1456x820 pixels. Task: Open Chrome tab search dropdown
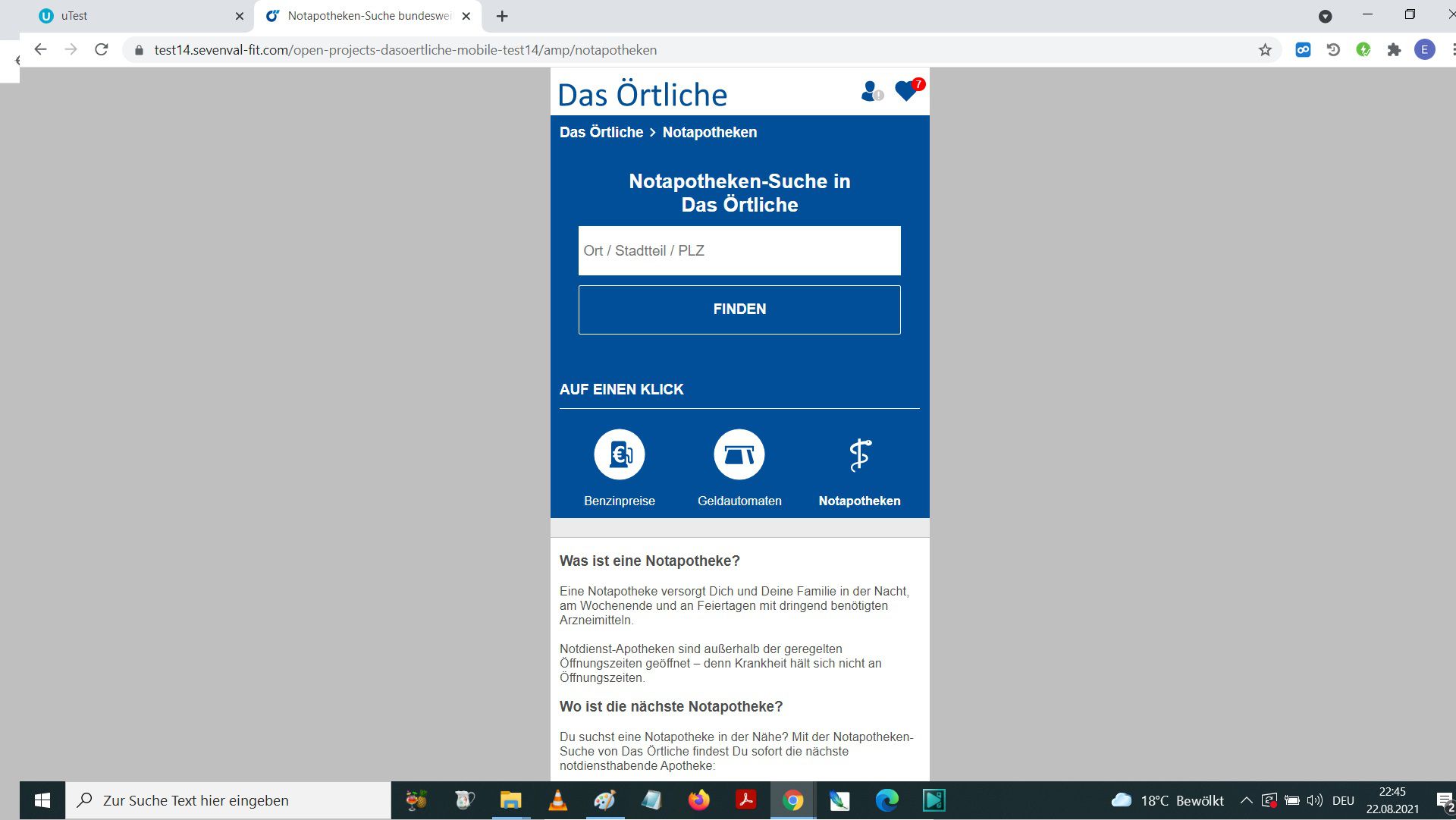[1325, 16]
